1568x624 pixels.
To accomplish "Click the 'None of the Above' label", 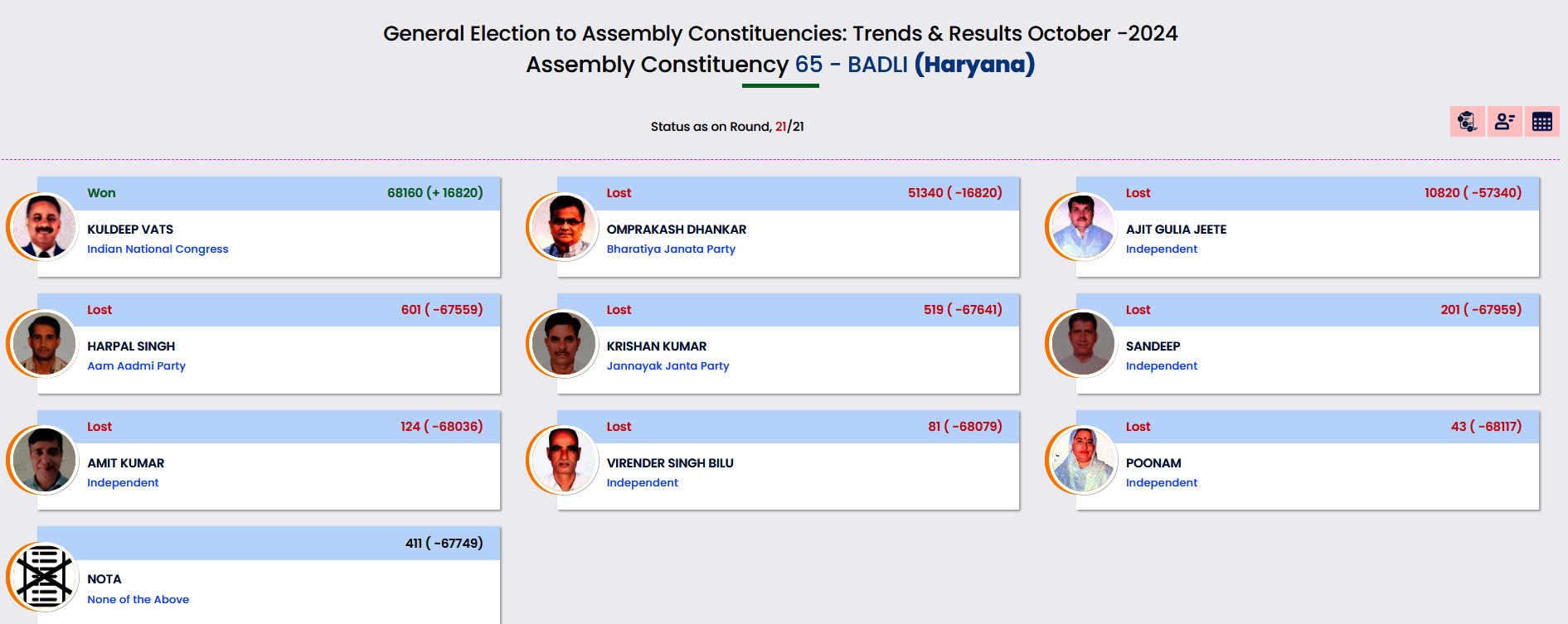I will (138, 600).
